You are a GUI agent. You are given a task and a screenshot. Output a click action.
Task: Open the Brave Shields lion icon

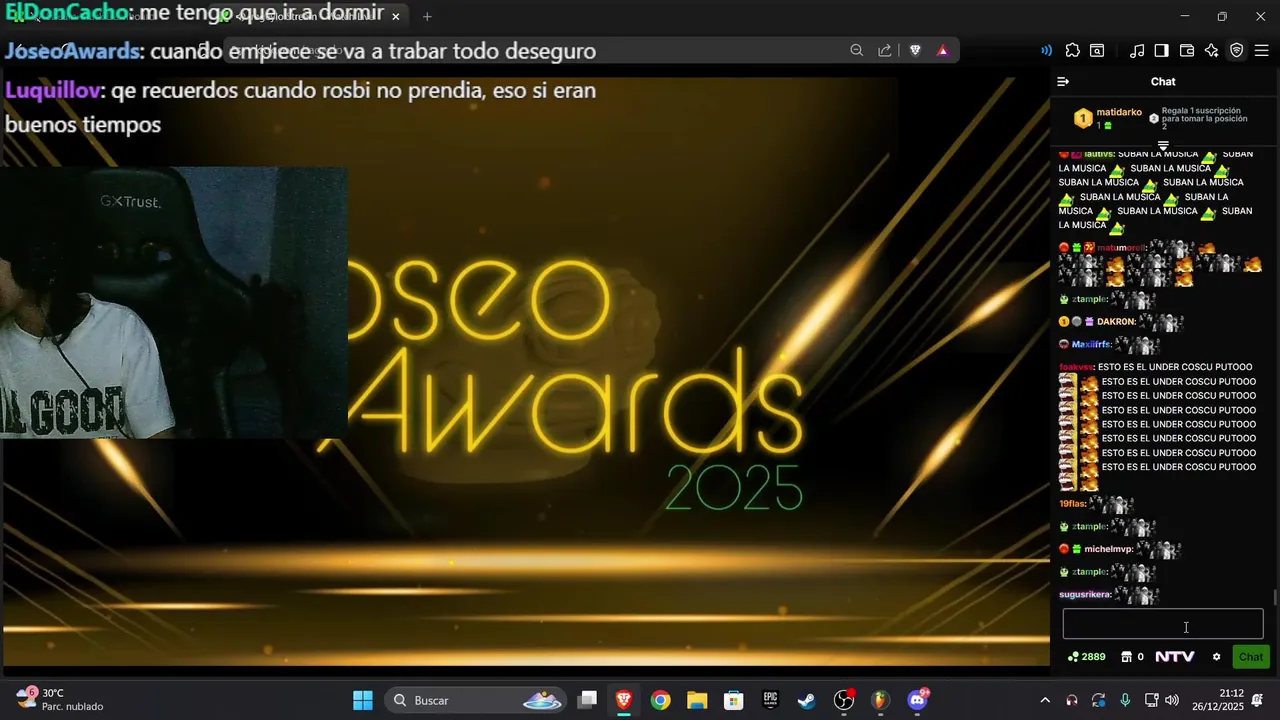pyautogui.click(x=915, y=50)
